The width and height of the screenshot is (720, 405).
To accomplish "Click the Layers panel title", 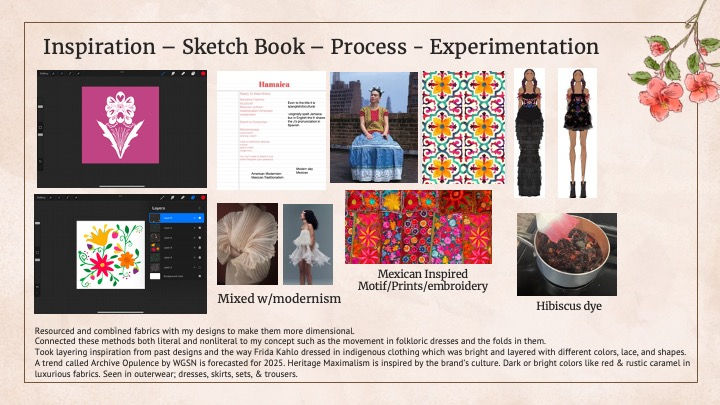I will [x=158, y=208].
